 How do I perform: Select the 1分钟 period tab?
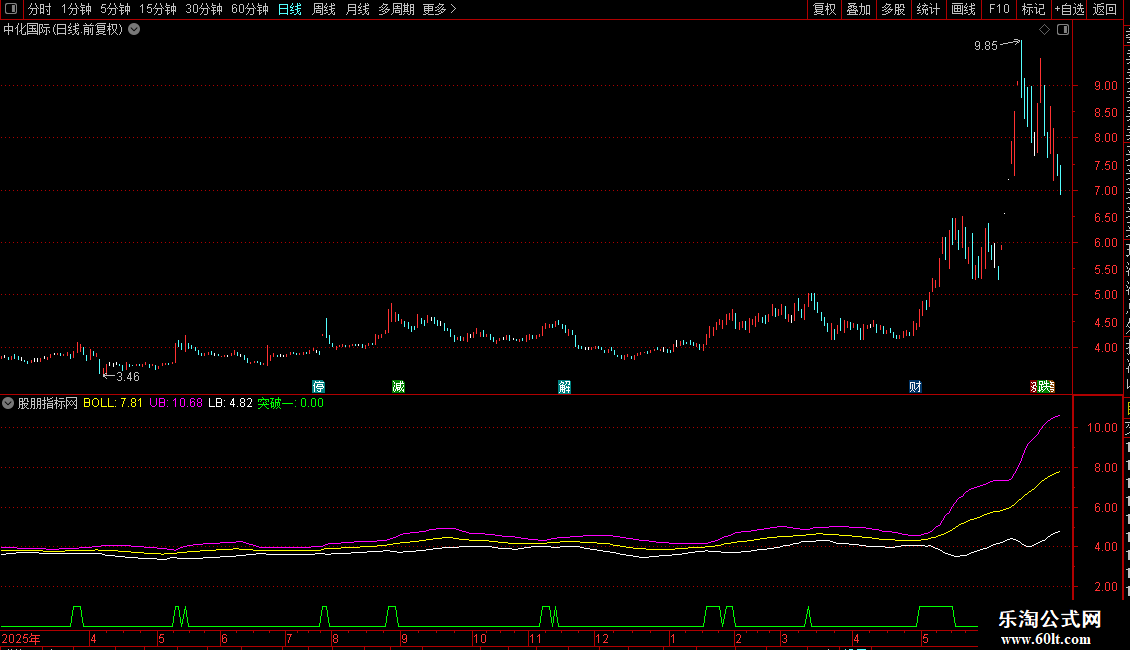76,9
